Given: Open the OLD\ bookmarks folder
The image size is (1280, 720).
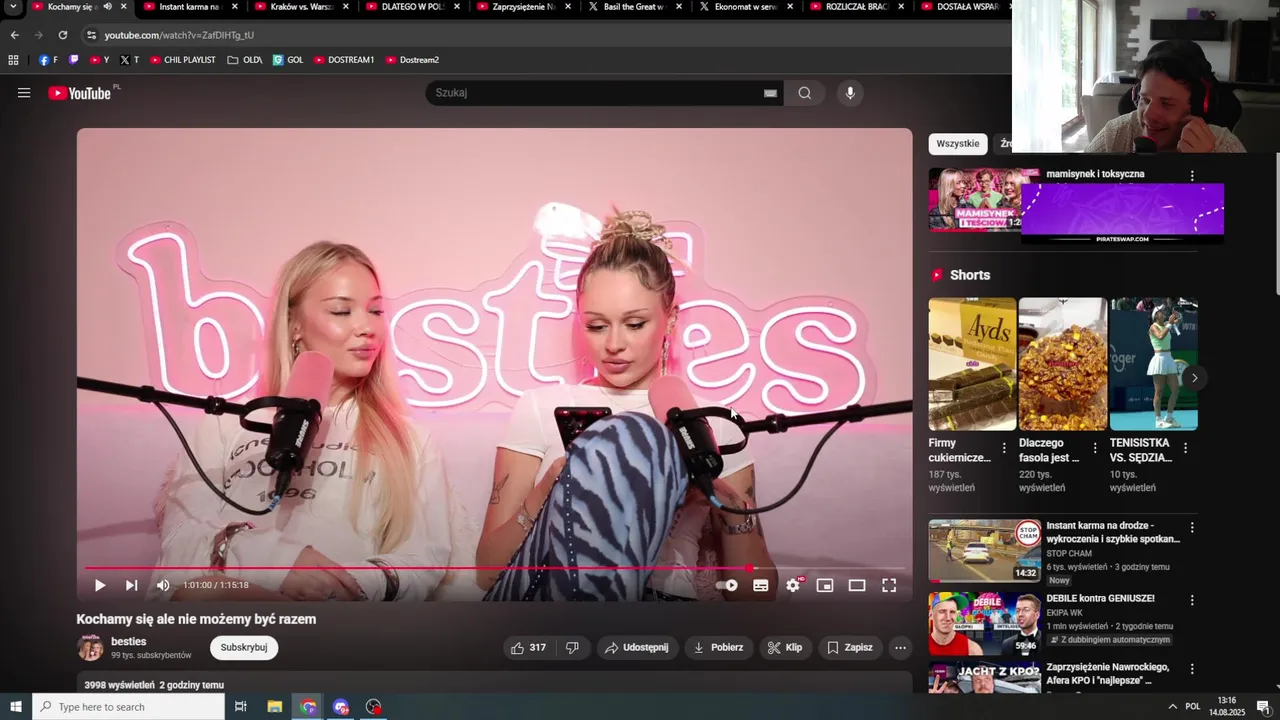Looking at the screenshot, I should click(244, 60).
